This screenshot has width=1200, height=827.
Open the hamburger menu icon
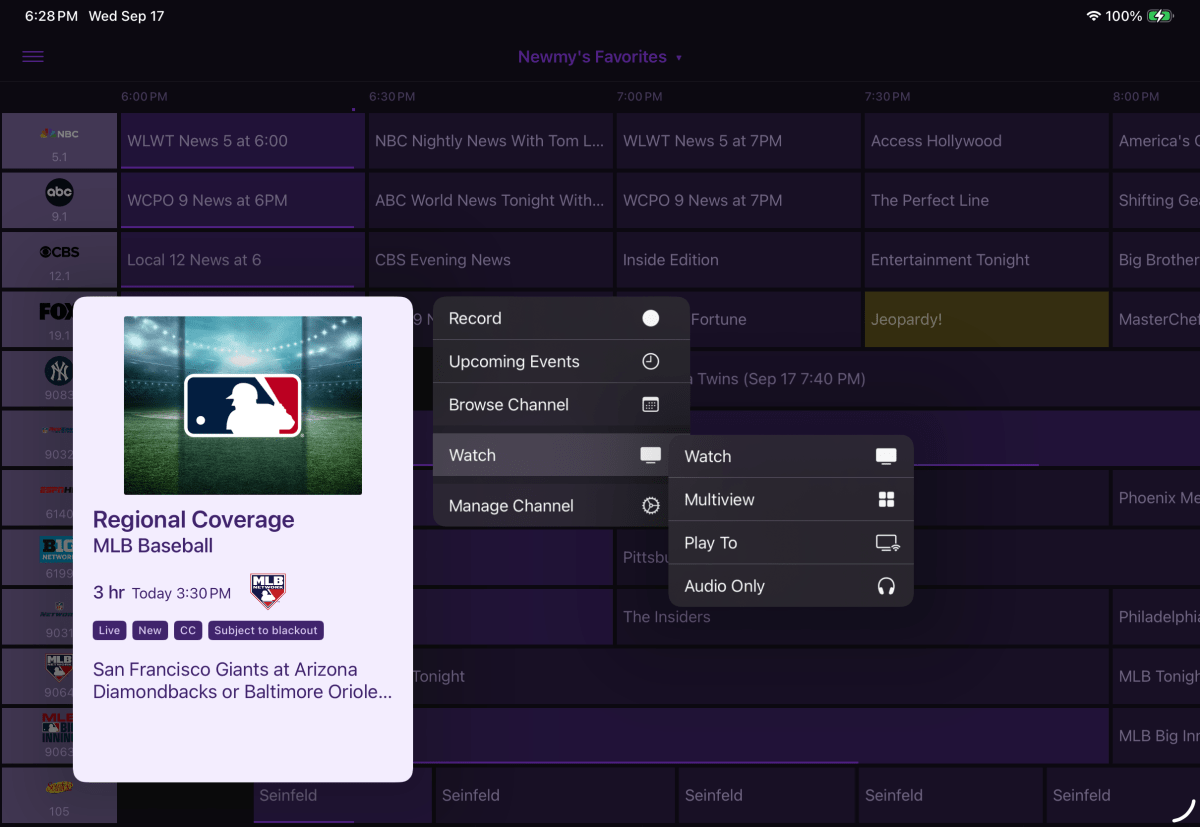(33, 57)
